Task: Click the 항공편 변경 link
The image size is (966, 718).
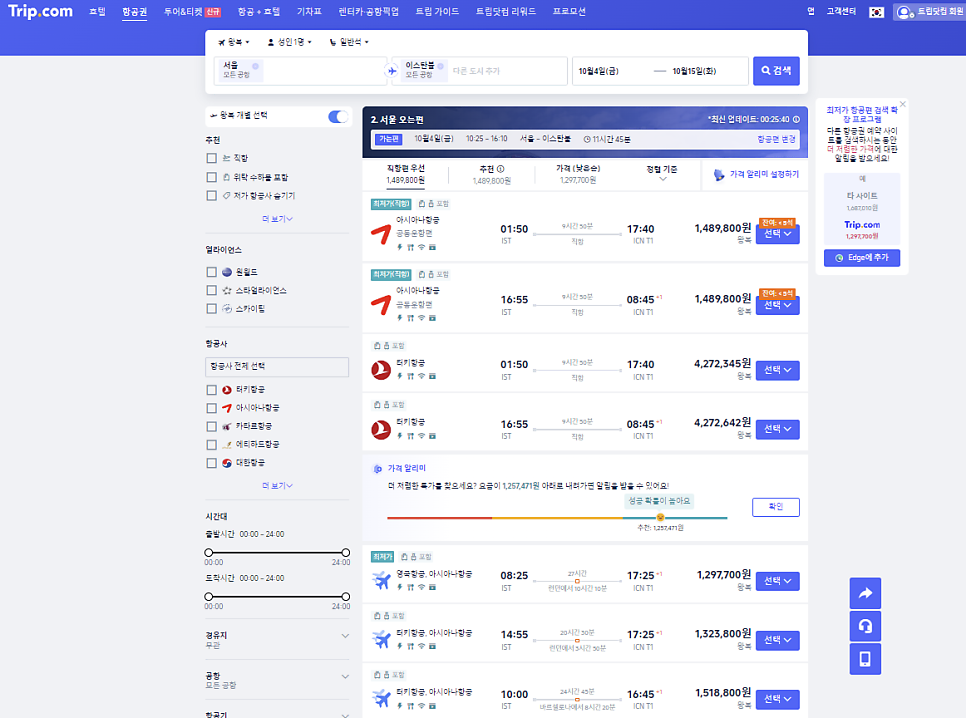Action: coord(776,139)
